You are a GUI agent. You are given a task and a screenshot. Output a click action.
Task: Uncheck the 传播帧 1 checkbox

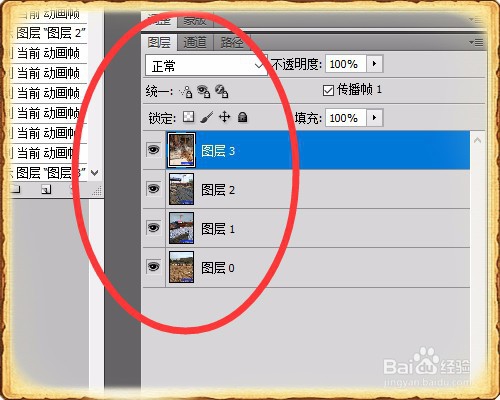[x=328, y=90]
